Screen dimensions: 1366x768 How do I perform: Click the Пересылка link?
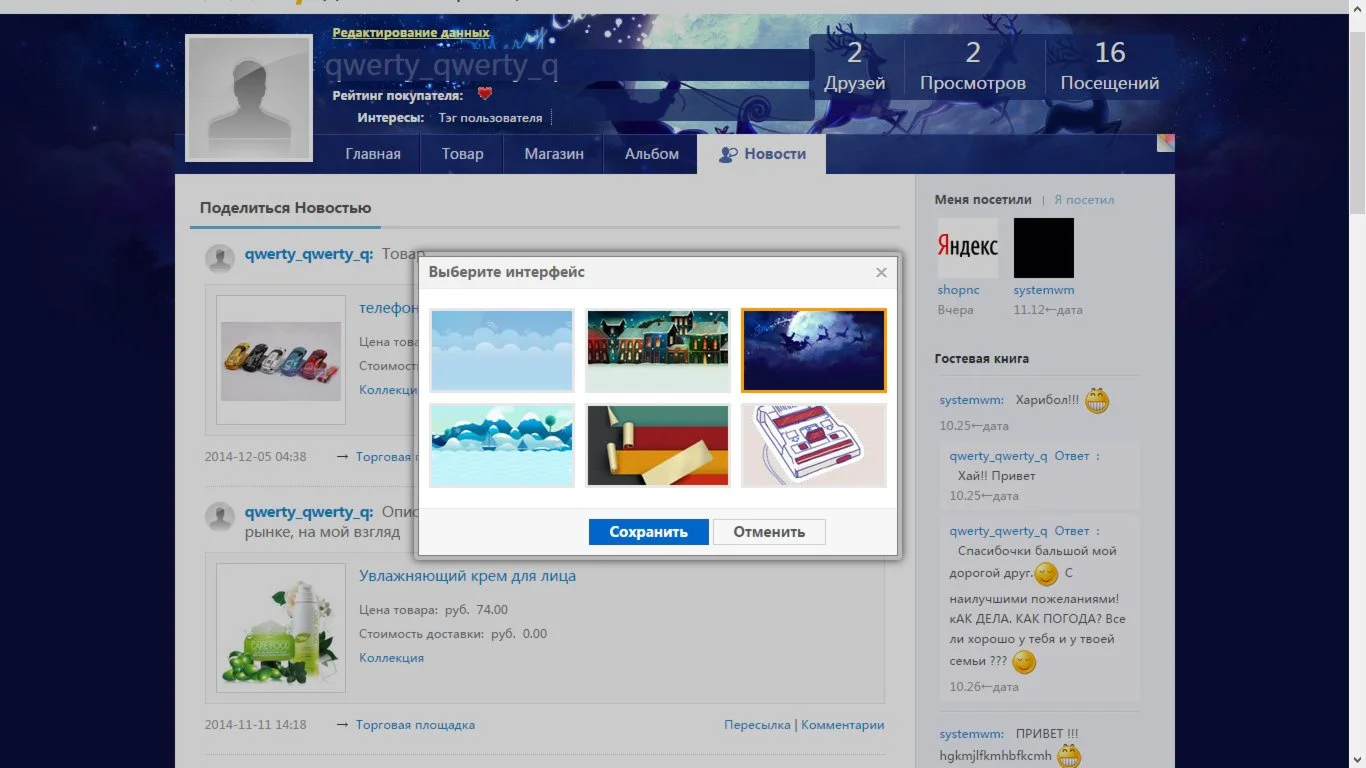tap(757, 725)
